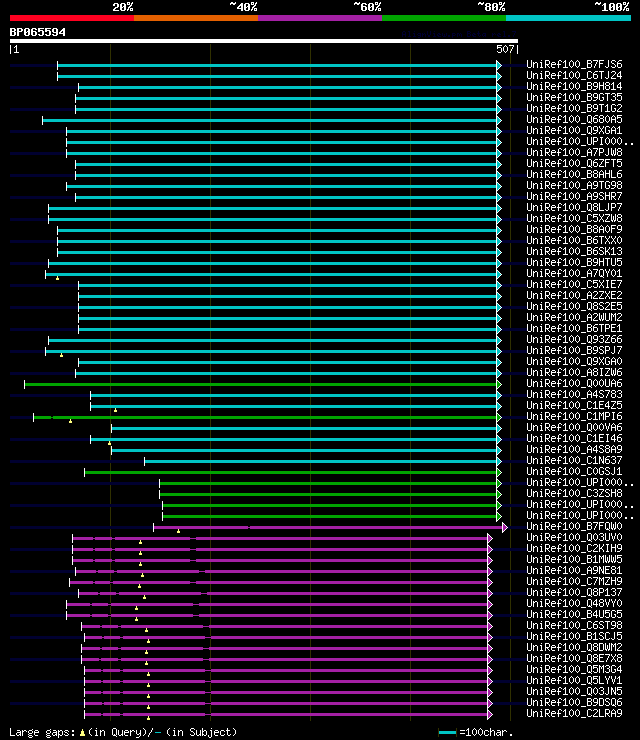Click the red 20% identity color bar
640x740 pixels.
tap(72, 18)
